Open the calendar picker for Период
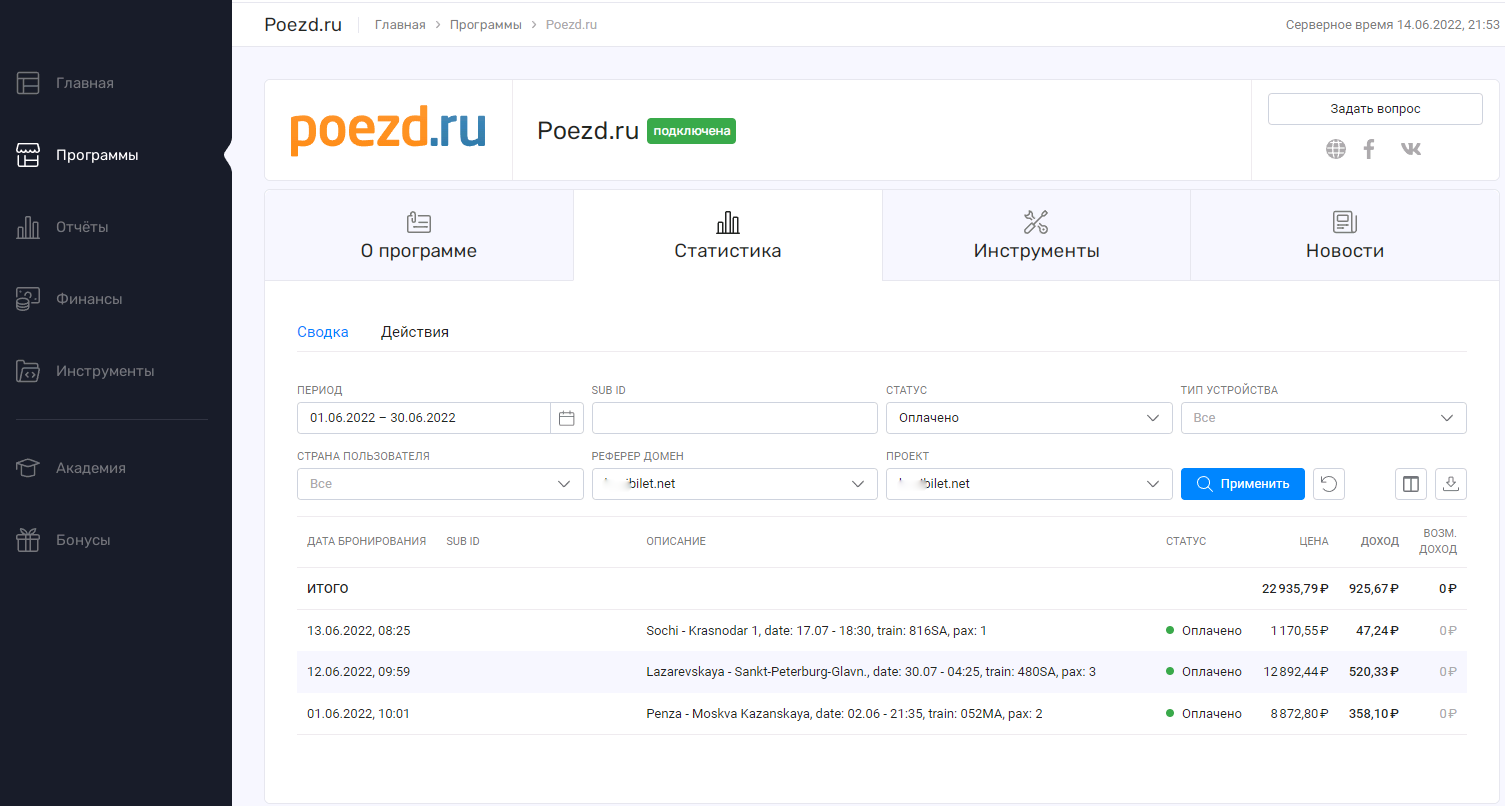Screen dimensions: 1505x806 coord(567,418)
